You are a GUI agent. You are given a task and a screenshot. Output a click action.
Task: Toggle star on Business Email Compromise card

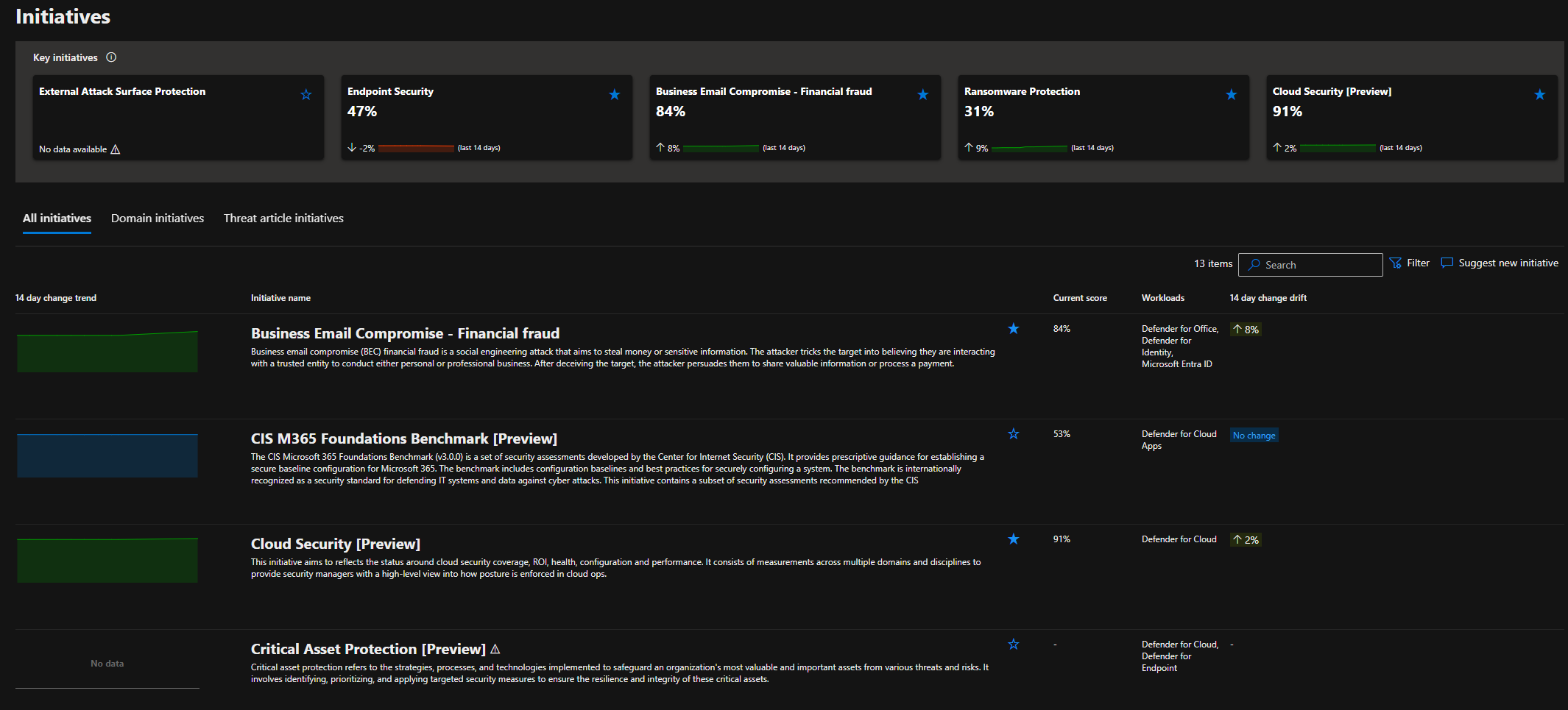(x=923, y=94)
